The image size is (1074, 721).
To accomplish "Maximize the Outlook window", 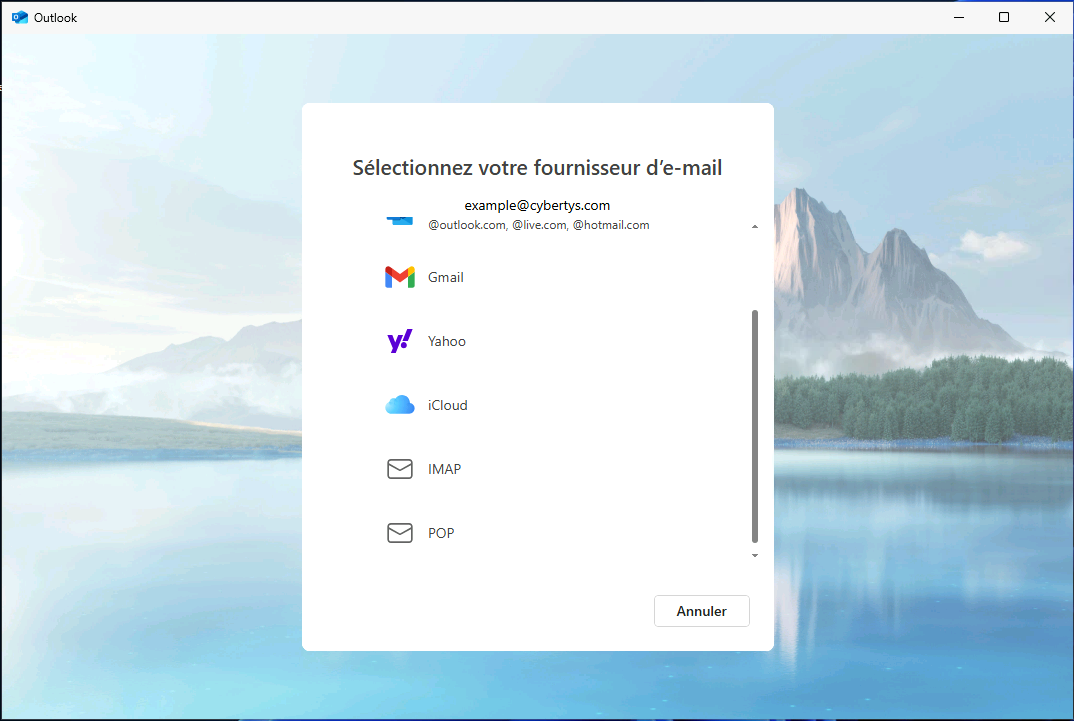I will (1004, 17).
